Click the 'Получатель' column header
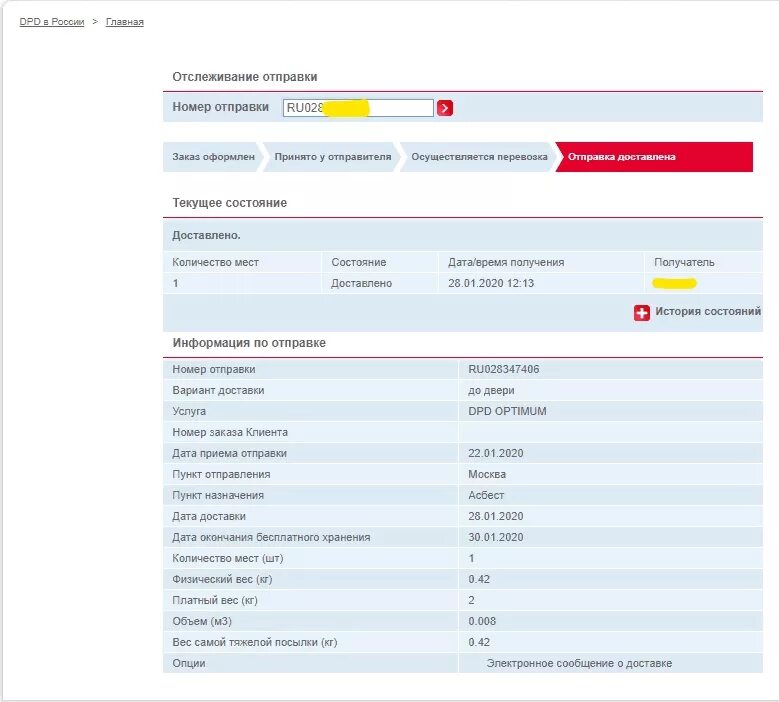This screenshot has height=702, width=780. (x=684, y=262)
